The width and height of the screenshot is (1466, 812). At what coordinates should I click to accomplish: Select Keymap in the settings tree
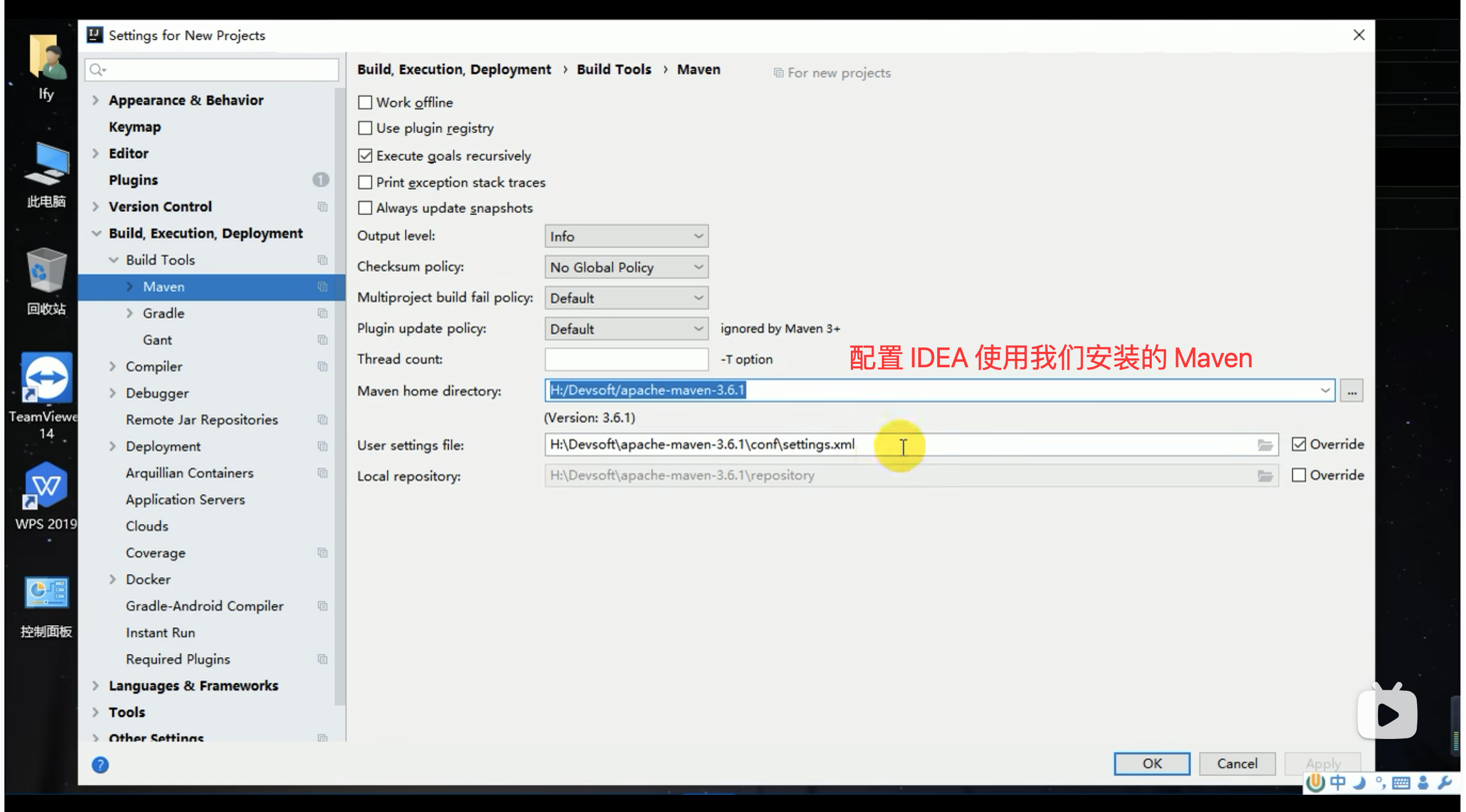tap(135, 127)
